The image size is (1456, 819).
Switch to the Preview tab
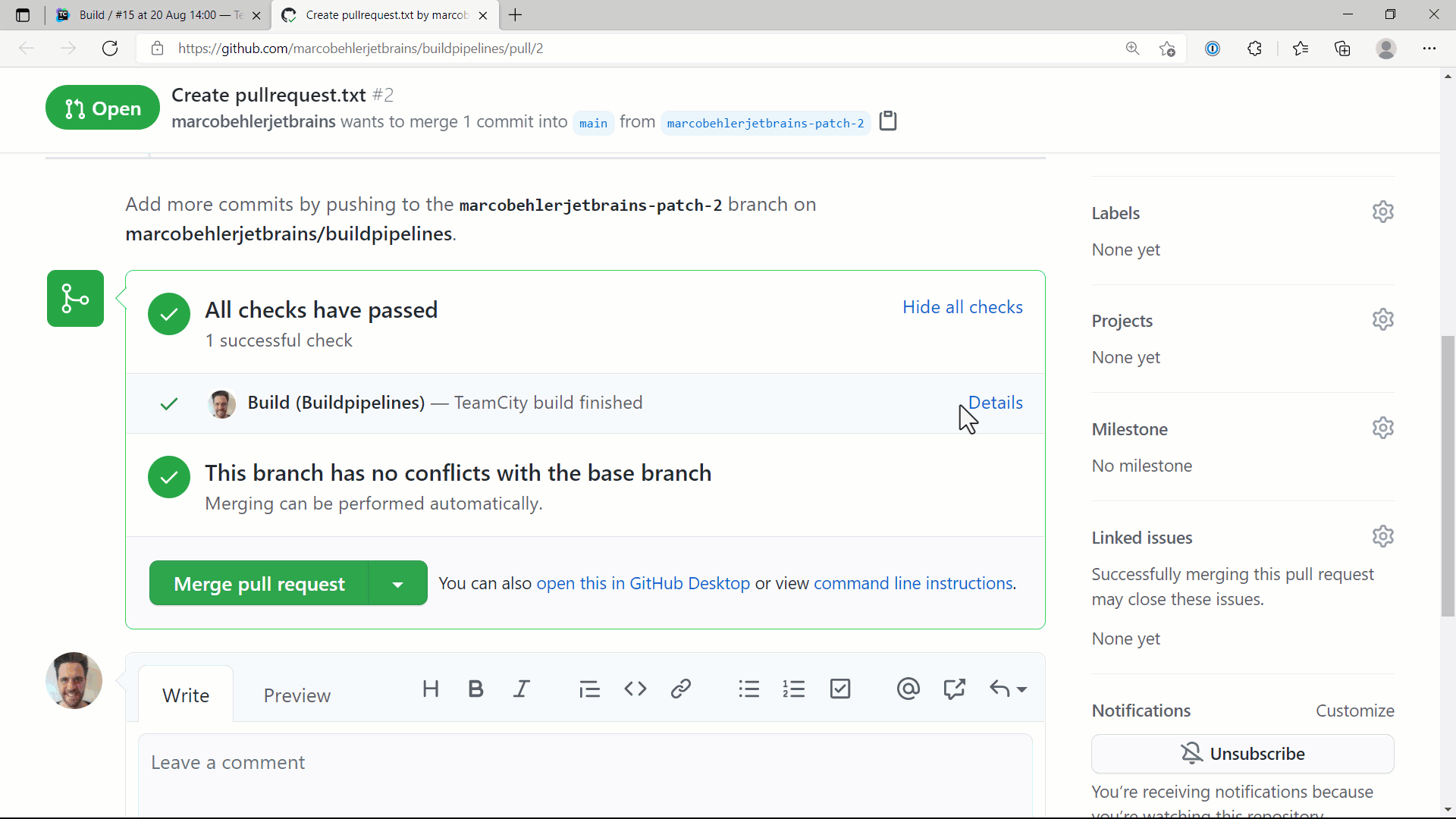pos(297,695)
